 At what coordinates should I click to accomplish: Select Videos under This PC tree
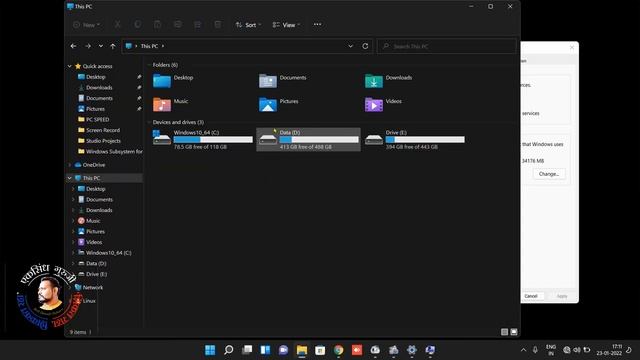(x=94, y=242)
